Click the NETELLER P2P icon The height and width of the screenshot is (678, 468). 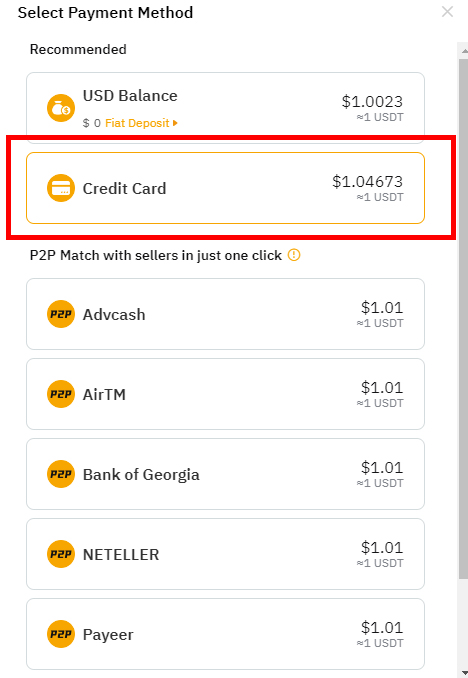pos(61,554)
